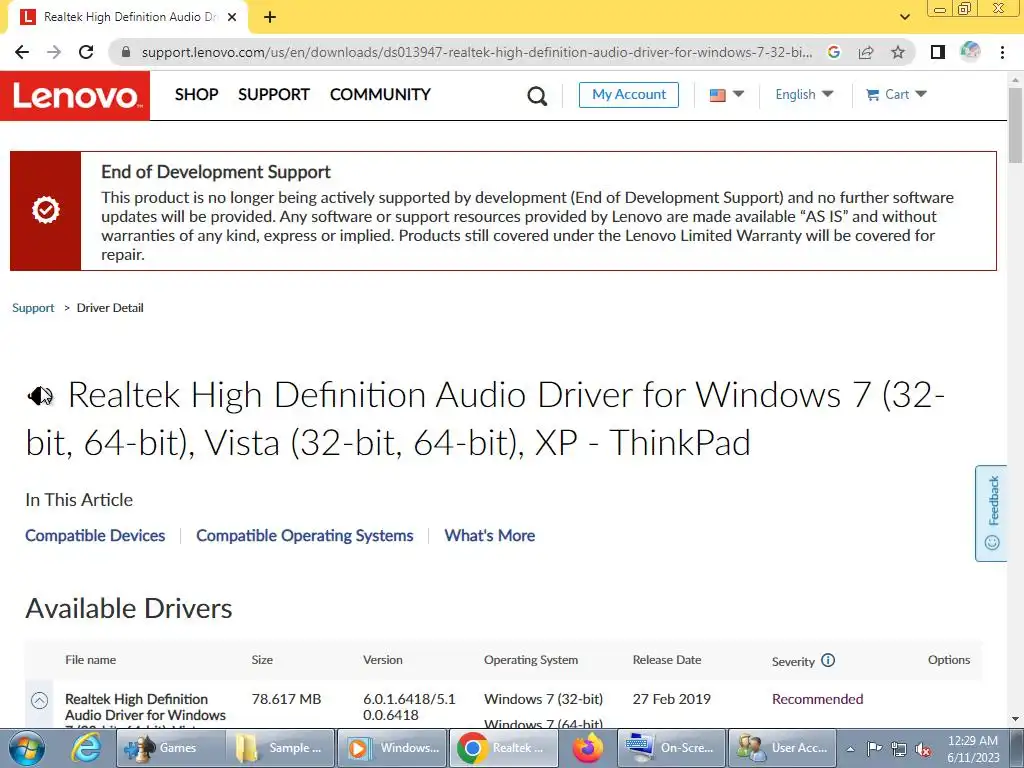
Task: Open the country flag dropdown
Action: click(x=726, y=95)
